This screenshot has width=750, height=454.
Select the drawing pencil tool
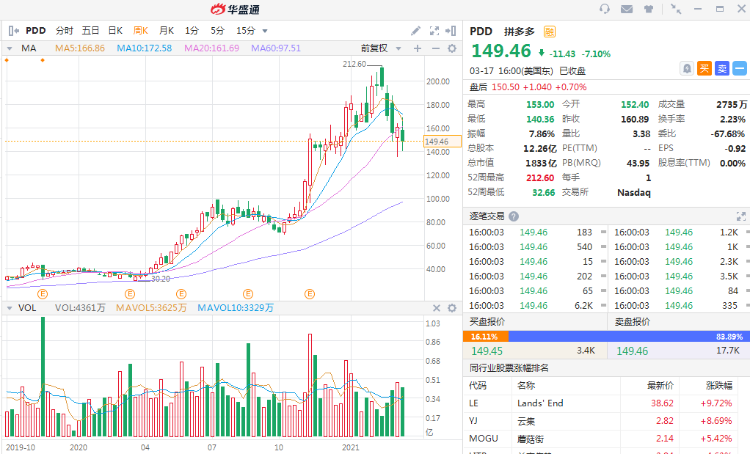click(x=416, y=31)
